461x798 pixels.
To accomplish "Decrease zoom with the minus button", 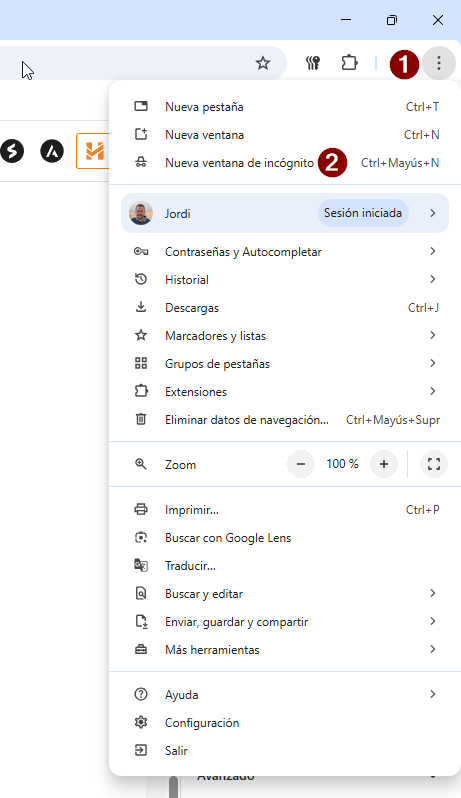I will [x=301, y=464].
